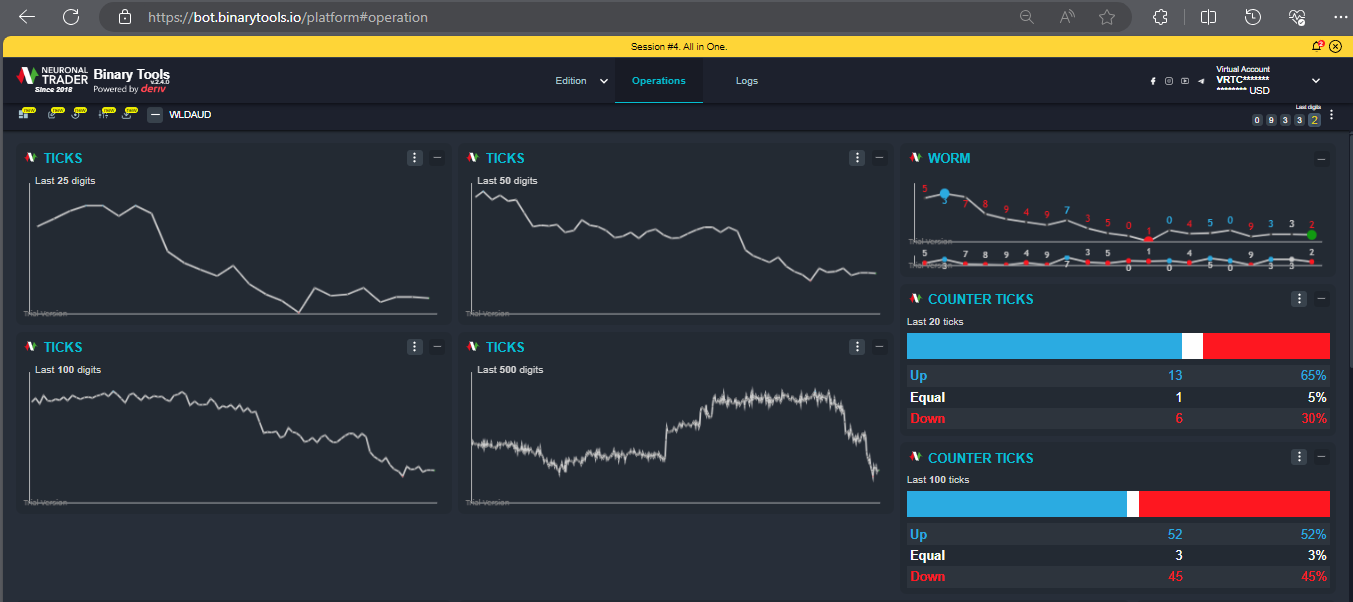This screenshot has height=602, width=1353.
Task: Select the Operations tab
Action: 658,80
